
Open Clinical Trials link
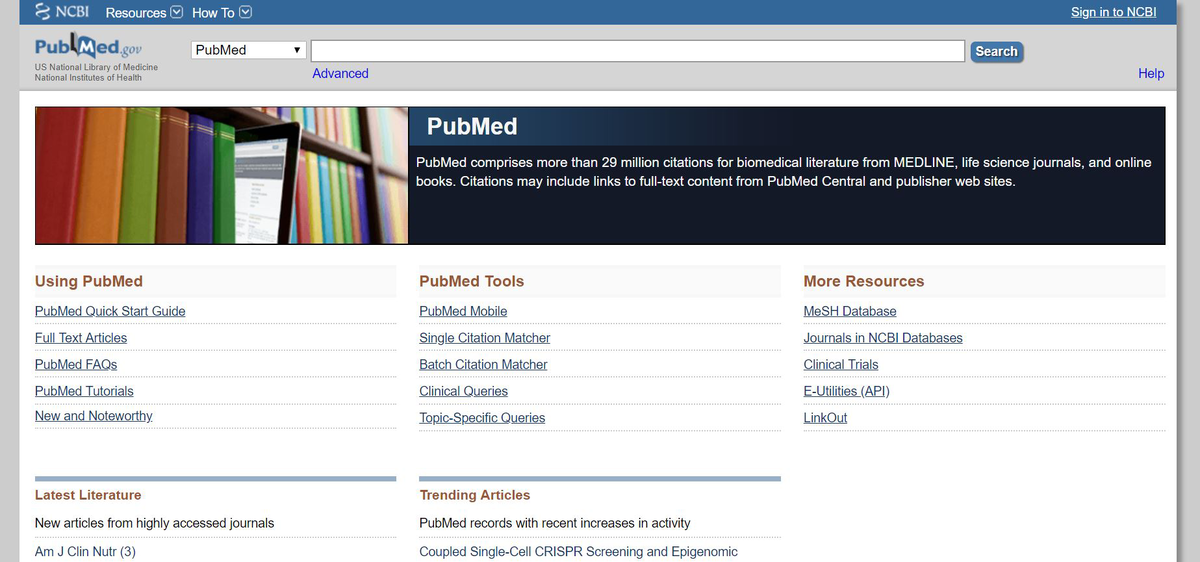click(x=841, y=364)
